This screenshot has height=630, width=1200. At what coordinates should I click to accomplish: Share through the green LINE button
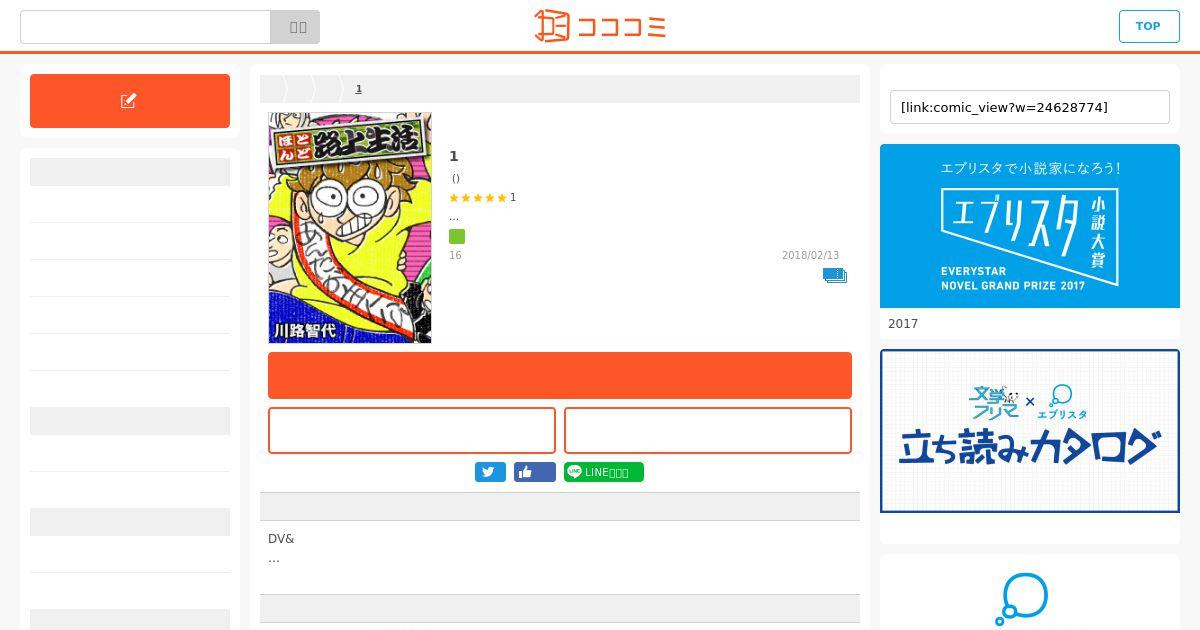pos(604,472)
